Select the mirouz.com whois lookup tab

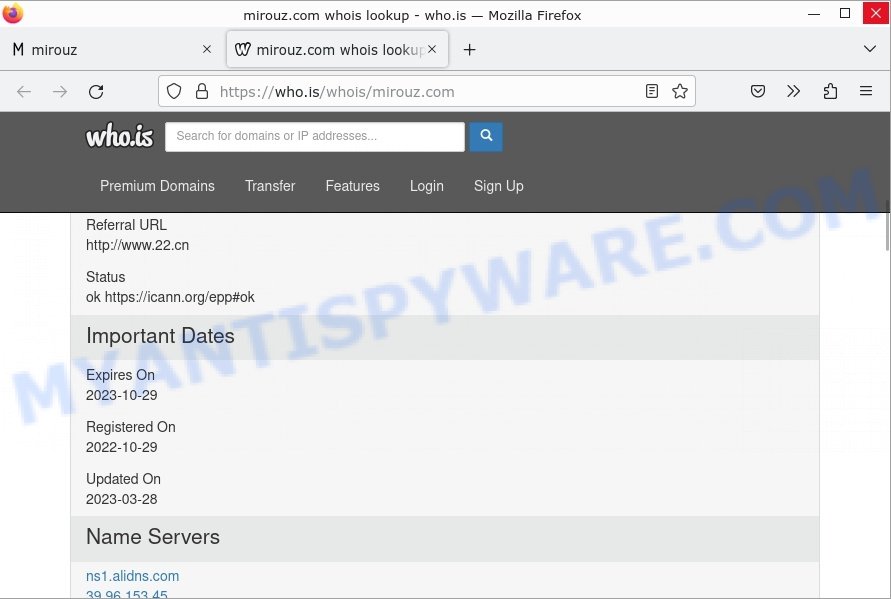click(338, 50)
